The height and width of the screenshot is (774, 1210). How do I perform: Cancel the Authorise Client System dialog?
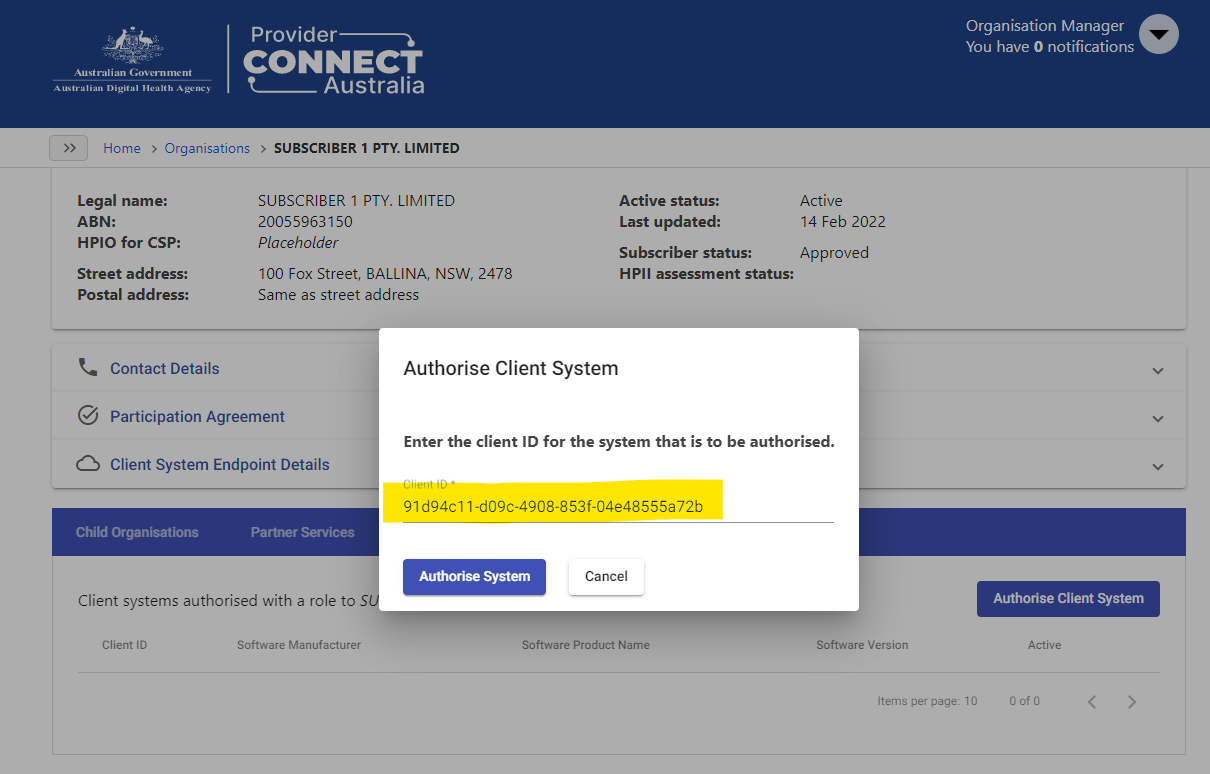tap(606, 576)
